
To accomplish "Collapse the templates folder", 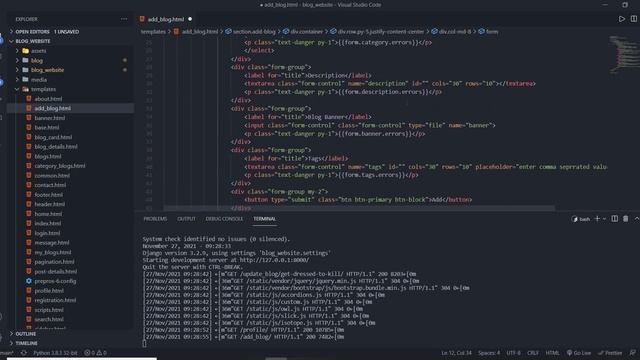I will click(43, 89).
